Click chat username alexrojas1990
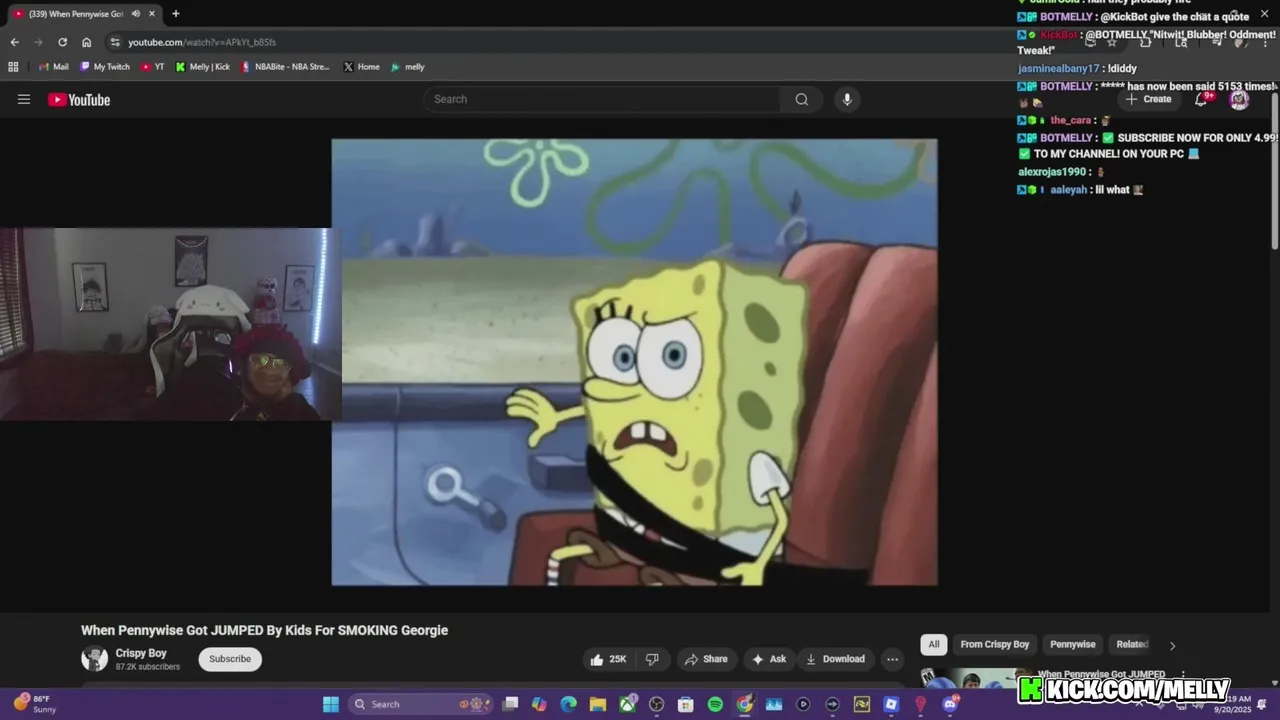The height and width of the screenshot is (720, 1280). pos(1052,172)
